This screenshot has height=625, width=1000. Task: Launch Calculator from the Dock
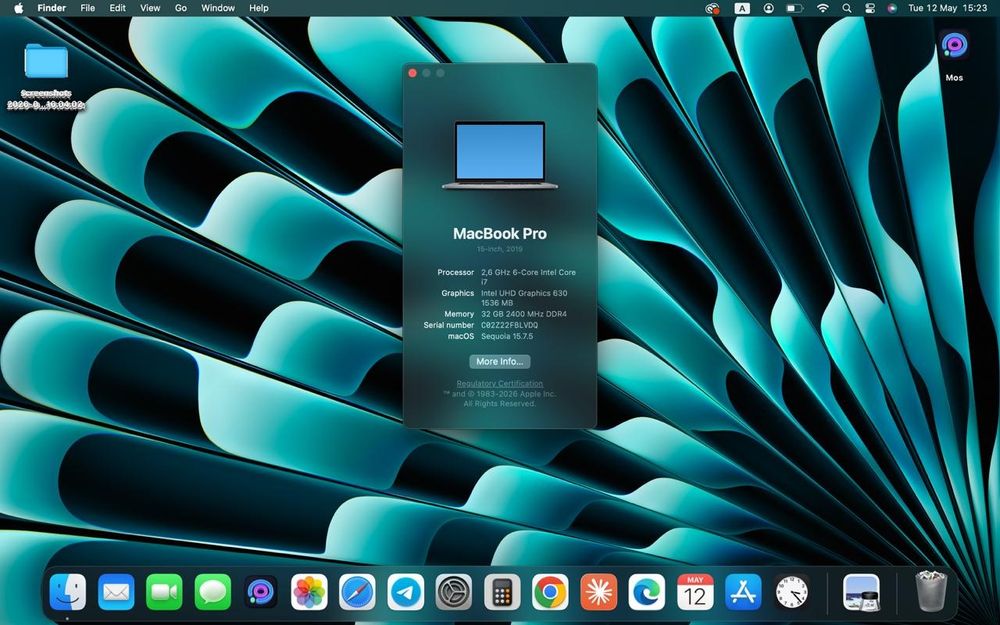pos(502,592)
